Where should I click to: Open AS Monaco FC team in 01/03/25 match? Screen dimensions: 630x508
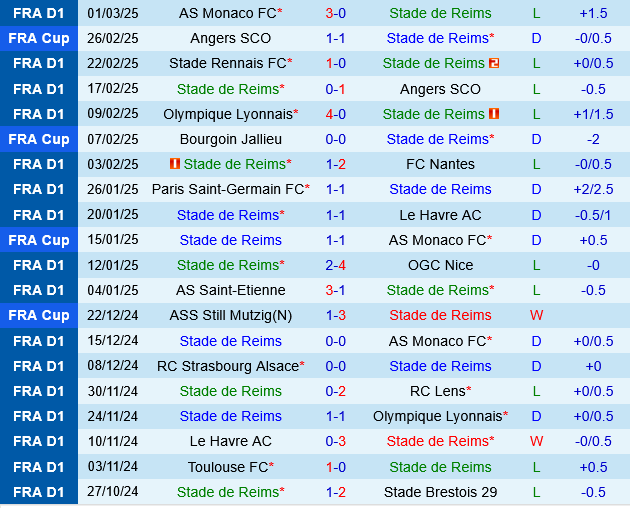point(227,13)
